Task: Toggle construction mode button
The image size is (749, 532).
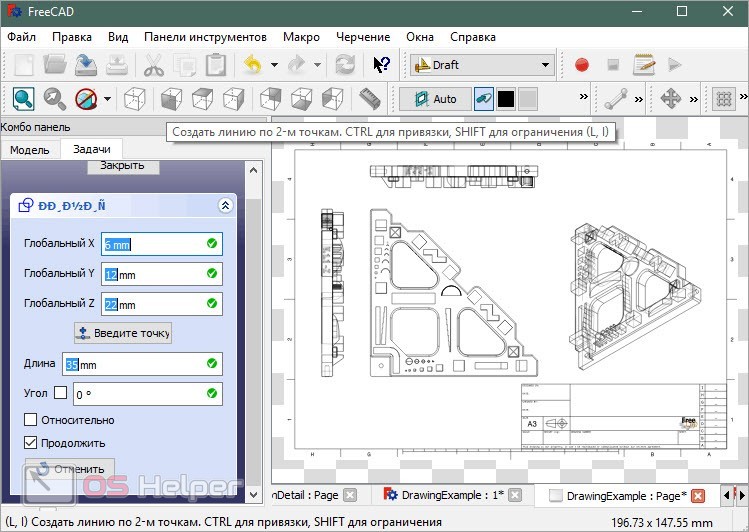Action: 484,99
